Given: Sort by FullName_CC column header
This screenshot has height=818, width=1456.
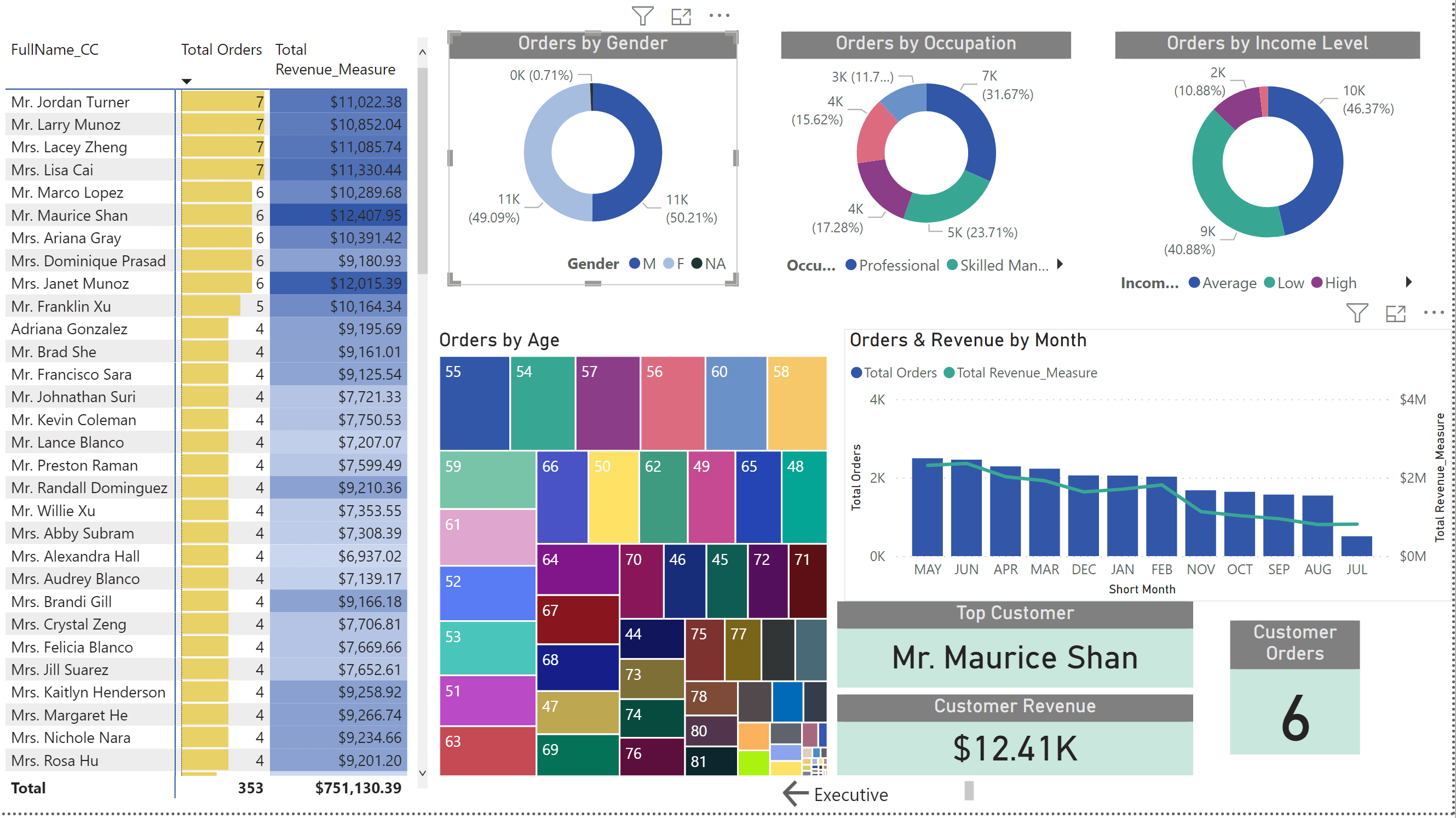Looking at the screenshot, I should click(x=55, y=50).
